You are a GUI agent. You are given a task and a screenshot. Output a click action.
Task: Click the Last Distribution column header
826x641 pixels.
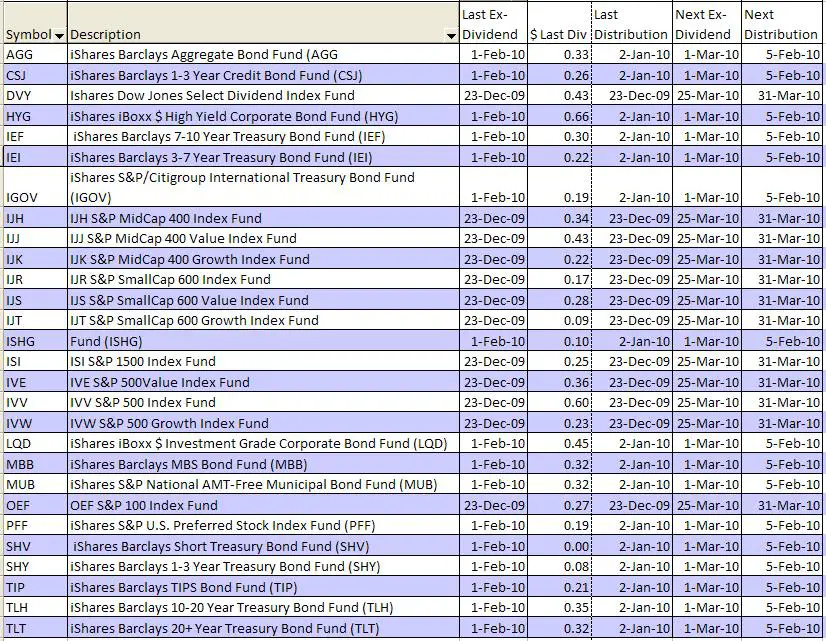coord(632,24)
